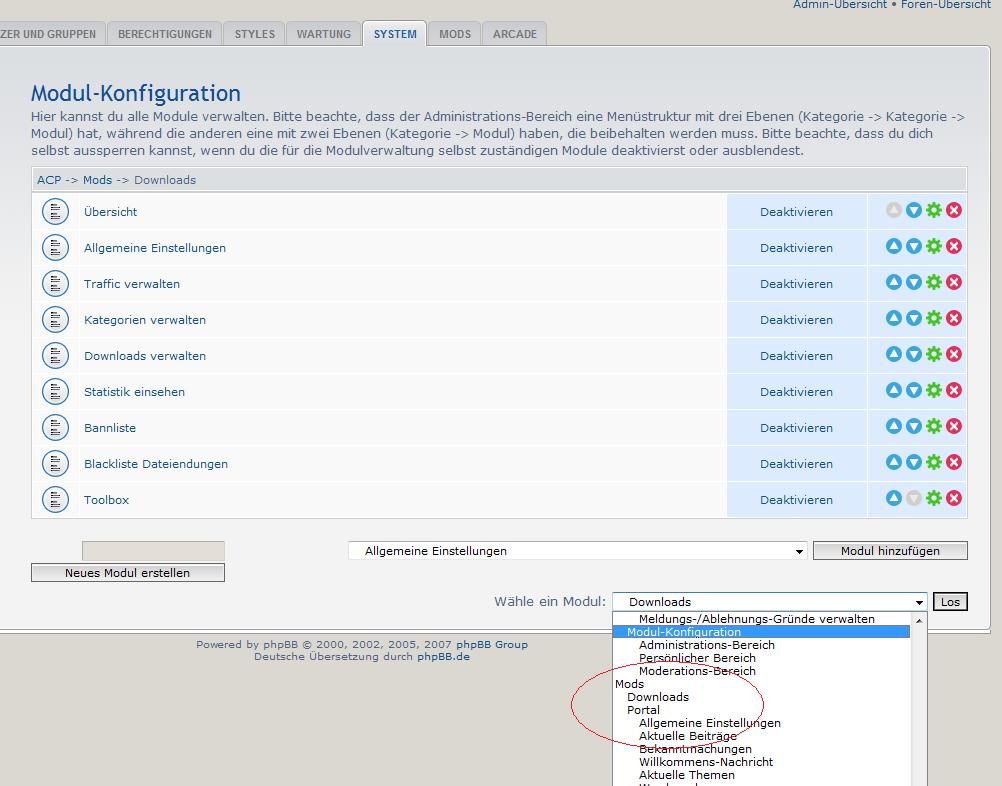Open the Allgemeine Einstellungen module dropdown
The width and height of the screenshot is (1002, 786).
click(577, 551)
